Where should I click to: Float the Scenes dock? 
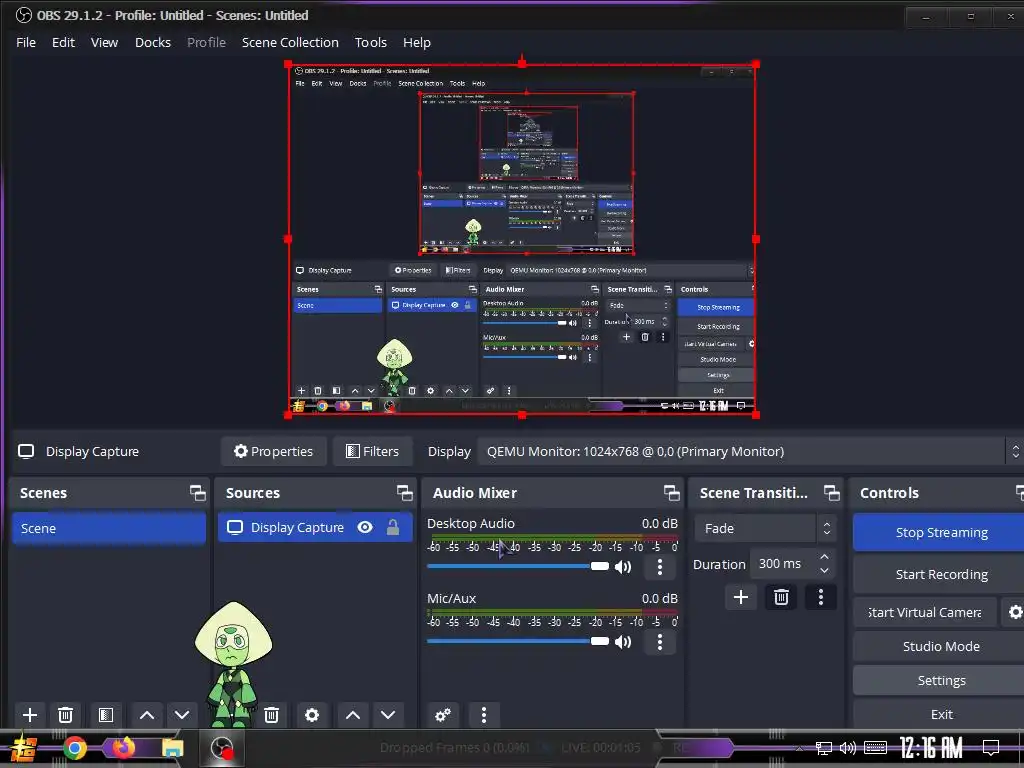point(197,493)
